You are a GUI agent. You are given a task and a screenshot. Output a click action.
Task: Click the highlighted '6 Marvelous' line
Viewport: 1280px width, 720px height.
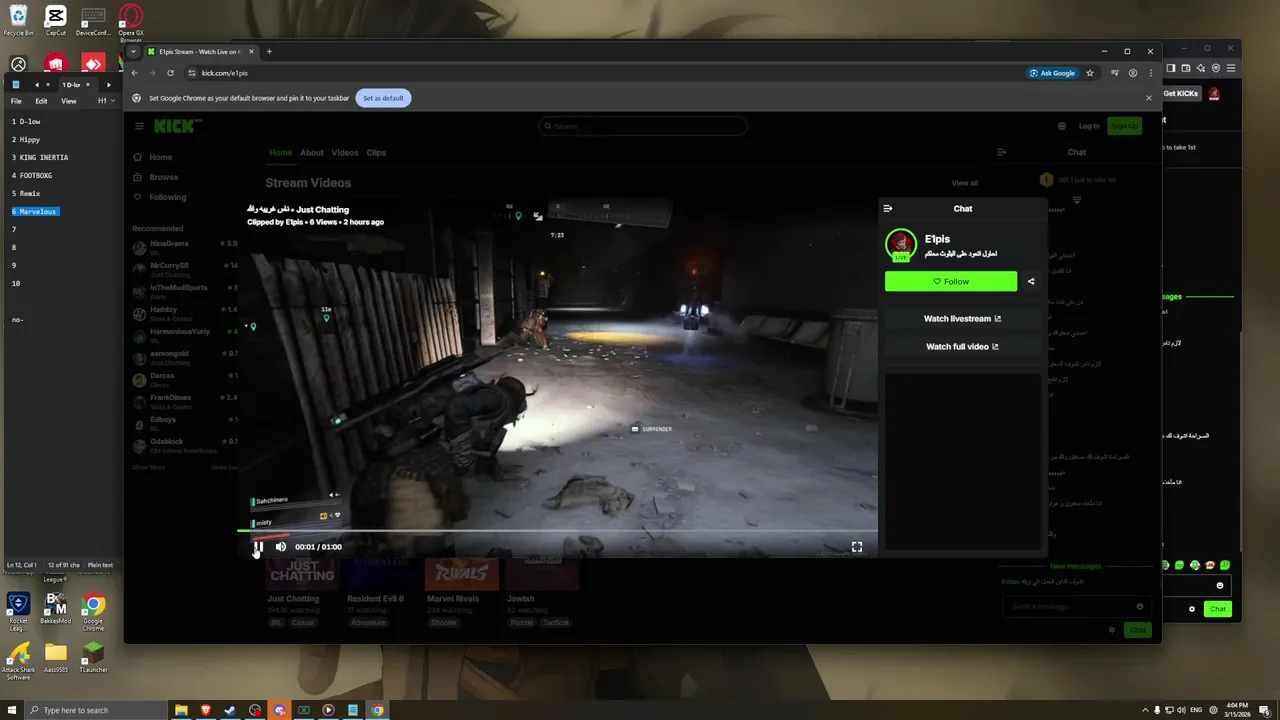click(35, 212)
